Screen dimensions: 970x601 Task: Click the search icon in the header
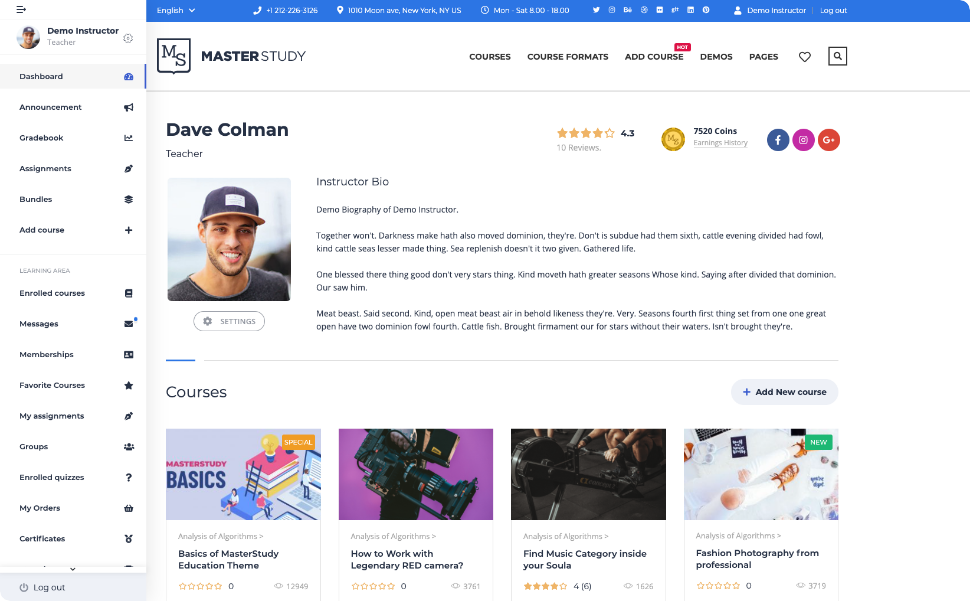[837, 57]
